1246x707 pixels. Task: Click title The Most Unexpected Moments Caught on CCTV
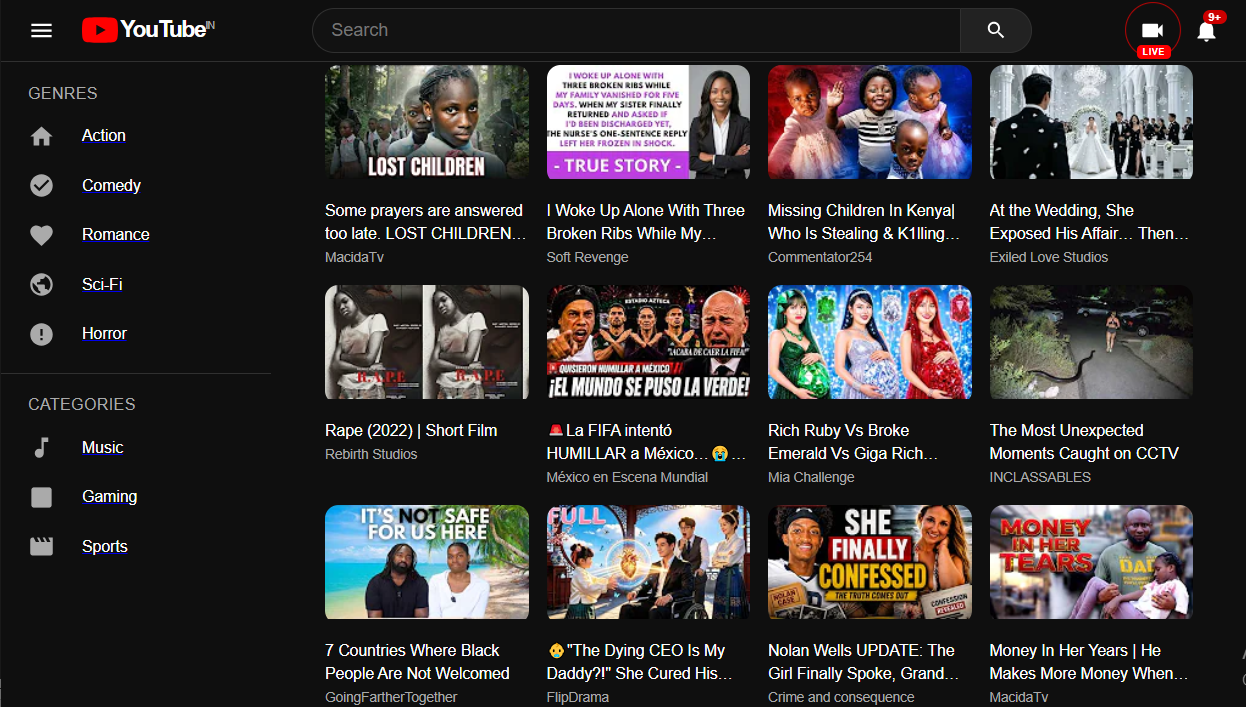pos(1084,442)
